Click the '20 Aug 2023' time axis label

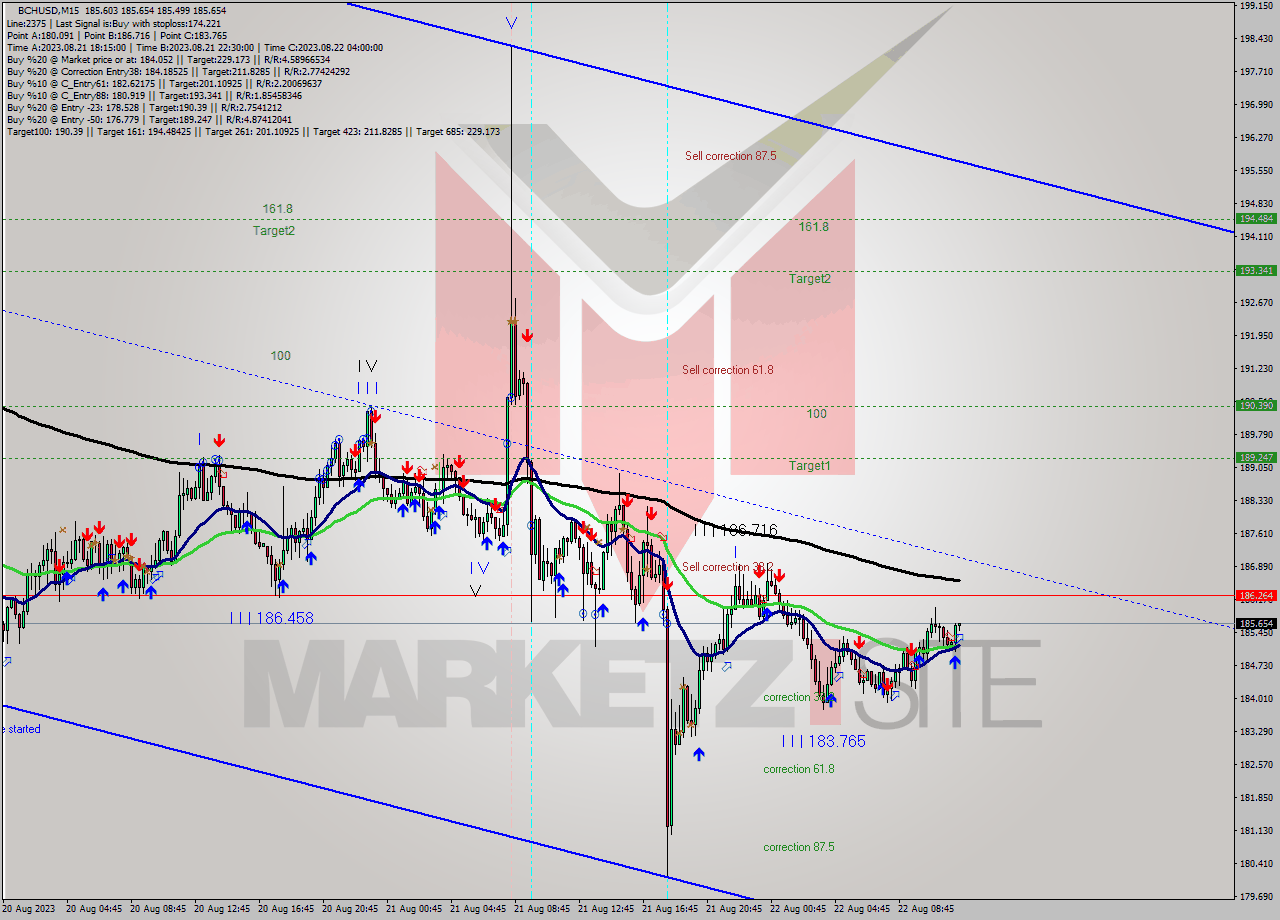pyautogui.click(x=29, y=909)
